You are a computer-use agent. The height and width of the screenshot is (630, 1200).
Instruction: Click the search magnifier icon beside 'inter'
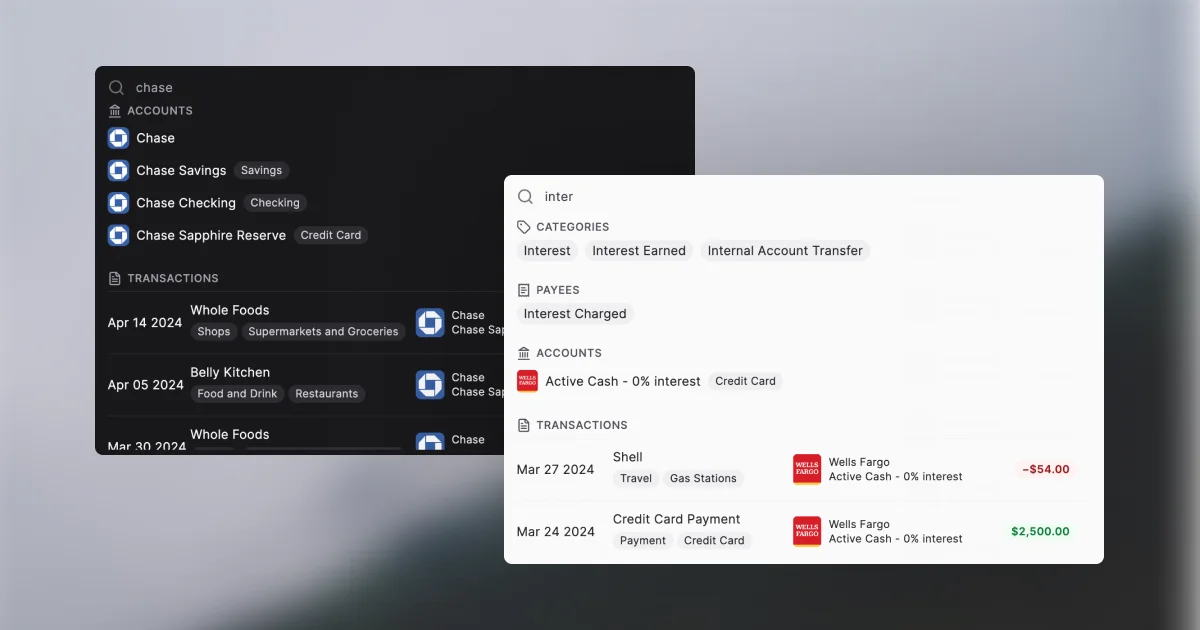coord(525,197)
